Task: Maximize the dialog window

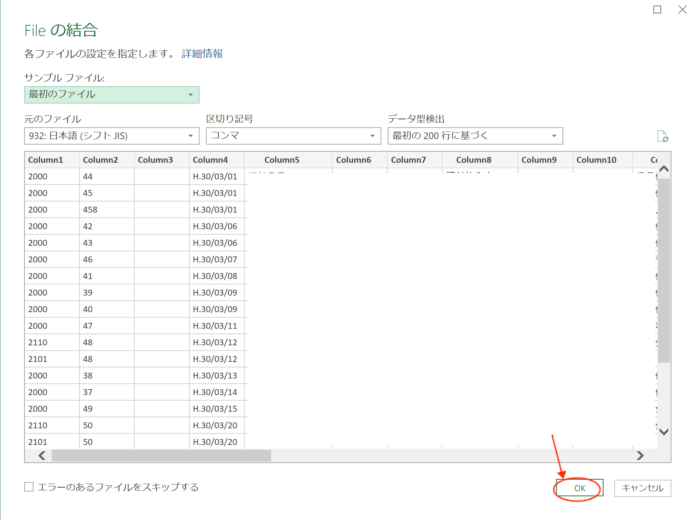Action: [x=656, y=10]
